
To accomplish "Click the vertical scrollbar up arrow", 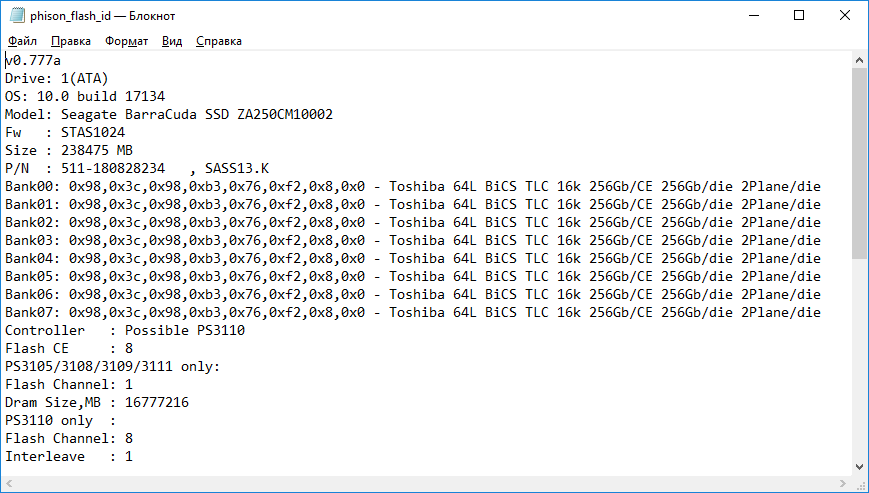I will [860, 61].
